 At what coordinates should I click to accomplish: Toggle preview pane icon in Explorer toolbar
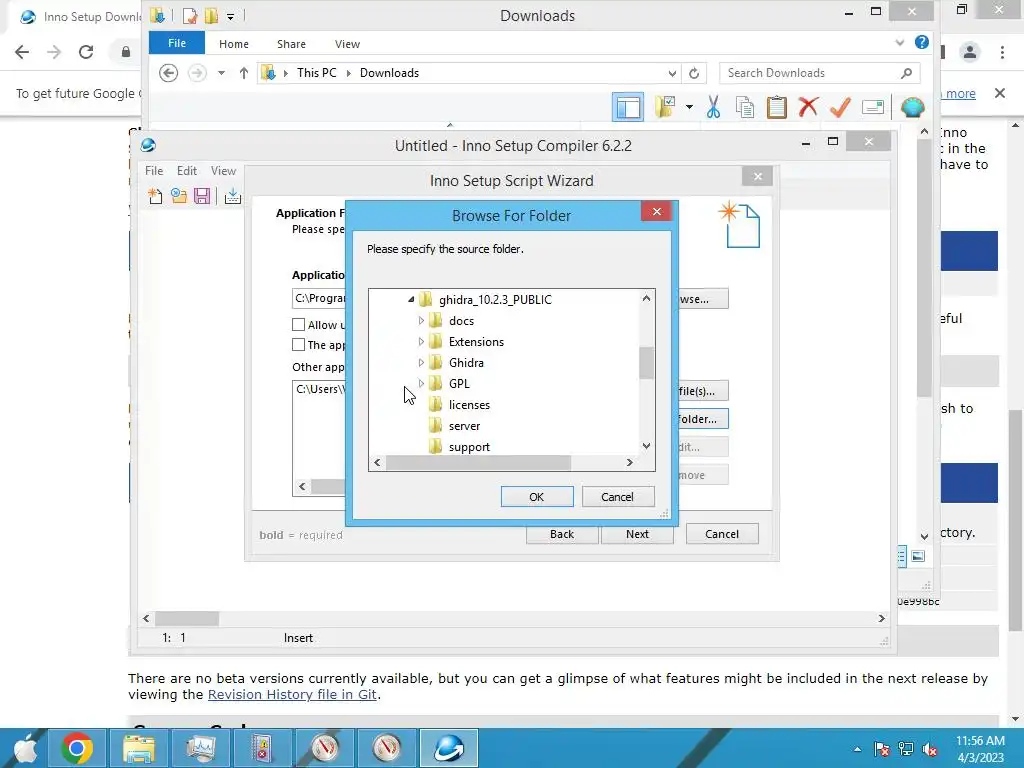(628, 107)
